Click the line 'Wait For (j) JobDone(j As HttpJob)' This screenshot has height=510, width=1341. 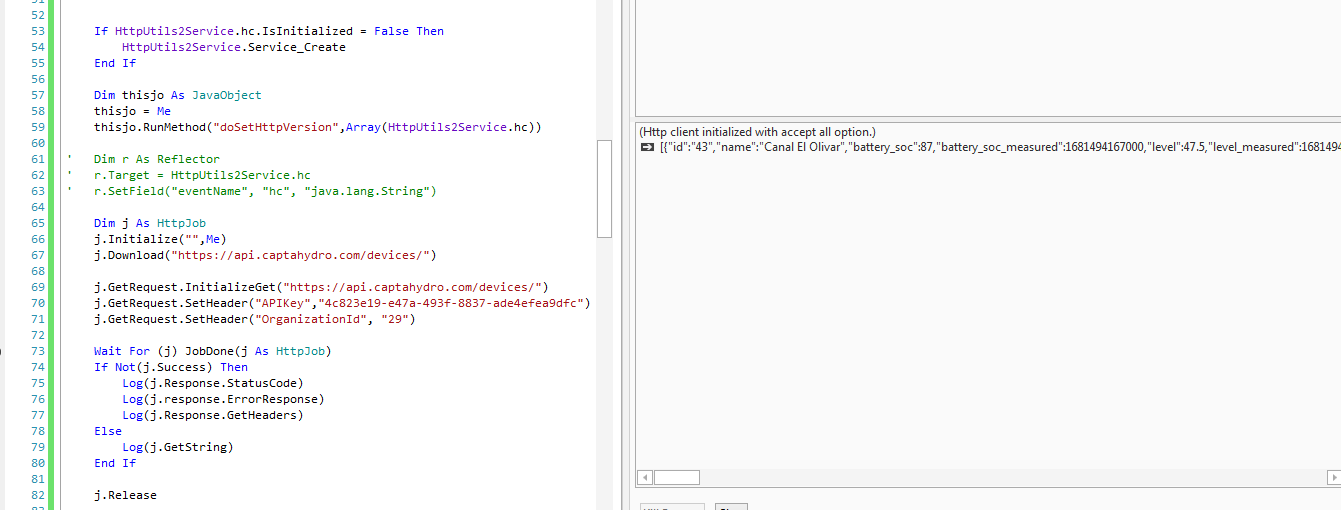[x=213, y=351]
